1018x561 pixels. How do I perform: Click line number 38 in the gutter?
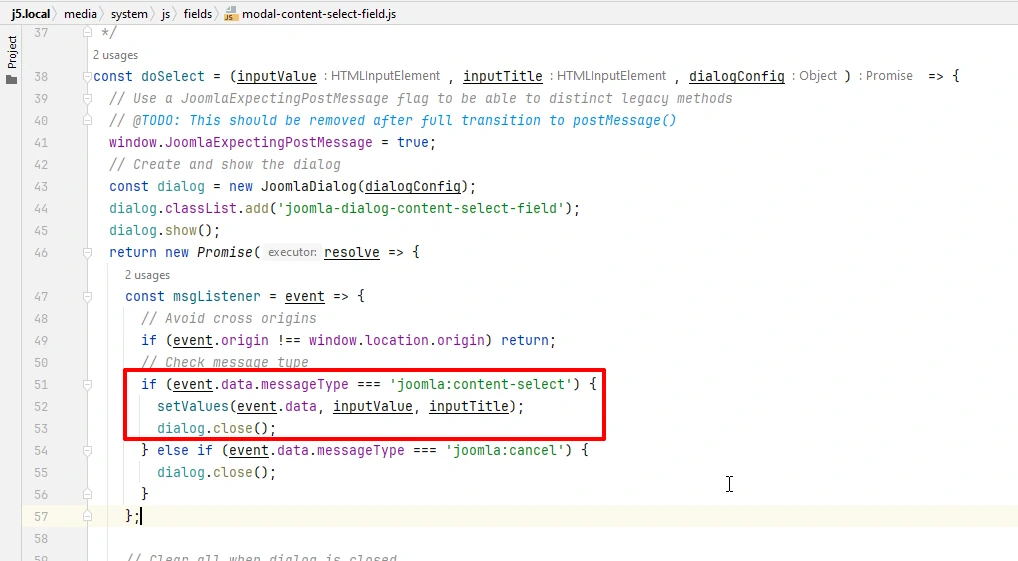[x=41, y=77]
